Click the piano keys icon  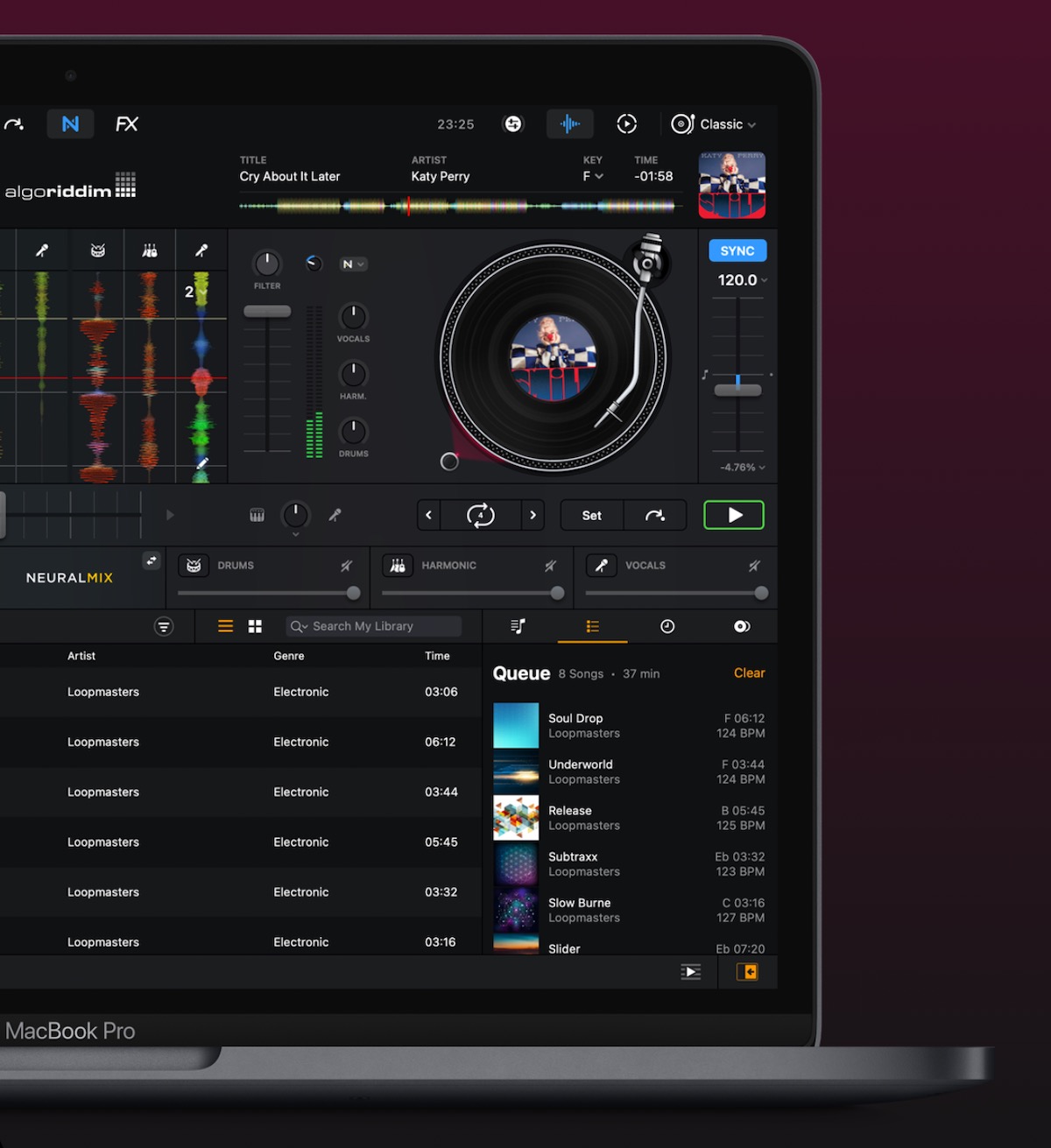(x=257, y=516)
